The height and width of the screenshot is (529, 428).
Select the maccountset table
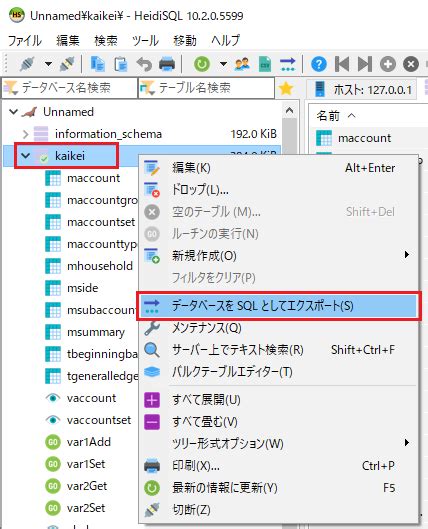pos(101,222)
